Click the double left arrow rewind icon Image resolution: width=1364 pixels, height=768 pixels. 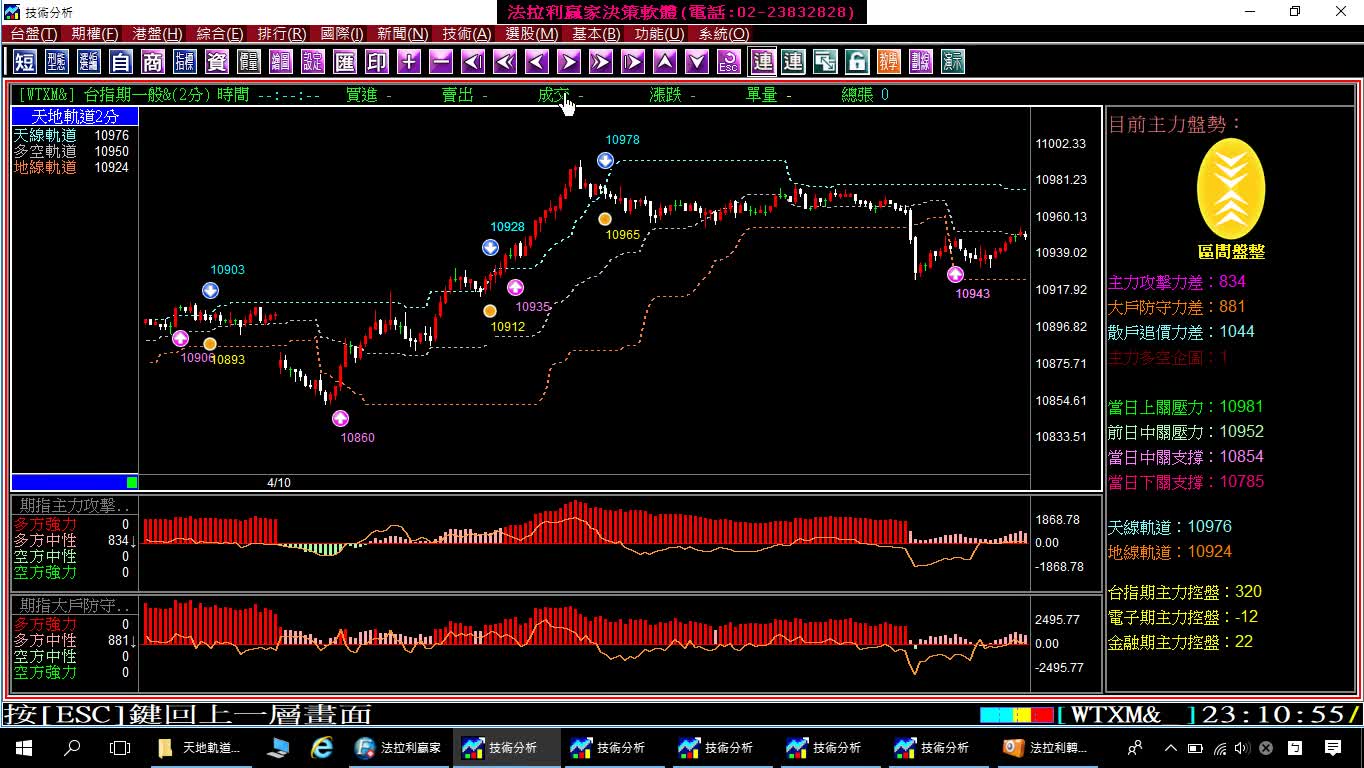tap(505, 62)
